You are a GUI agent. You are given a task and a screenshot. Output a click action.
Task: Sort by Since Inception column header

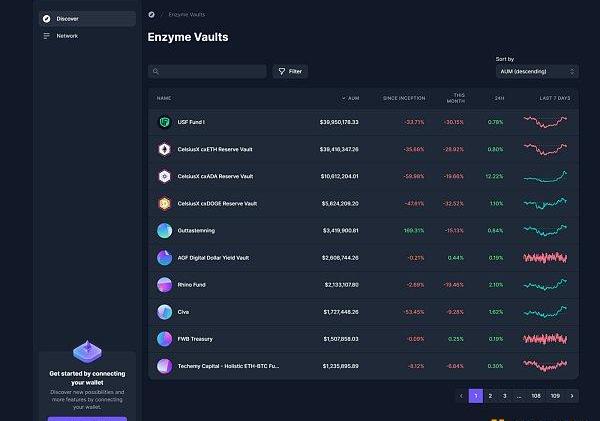pyautogui.click(x=403, y=98)
